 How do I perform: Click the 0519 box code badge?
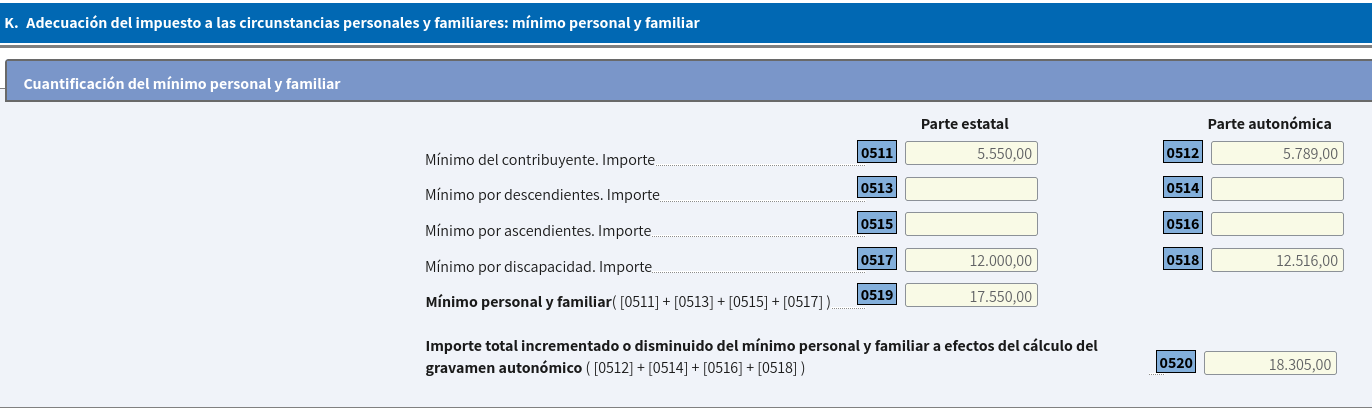[x=877, y=294]
